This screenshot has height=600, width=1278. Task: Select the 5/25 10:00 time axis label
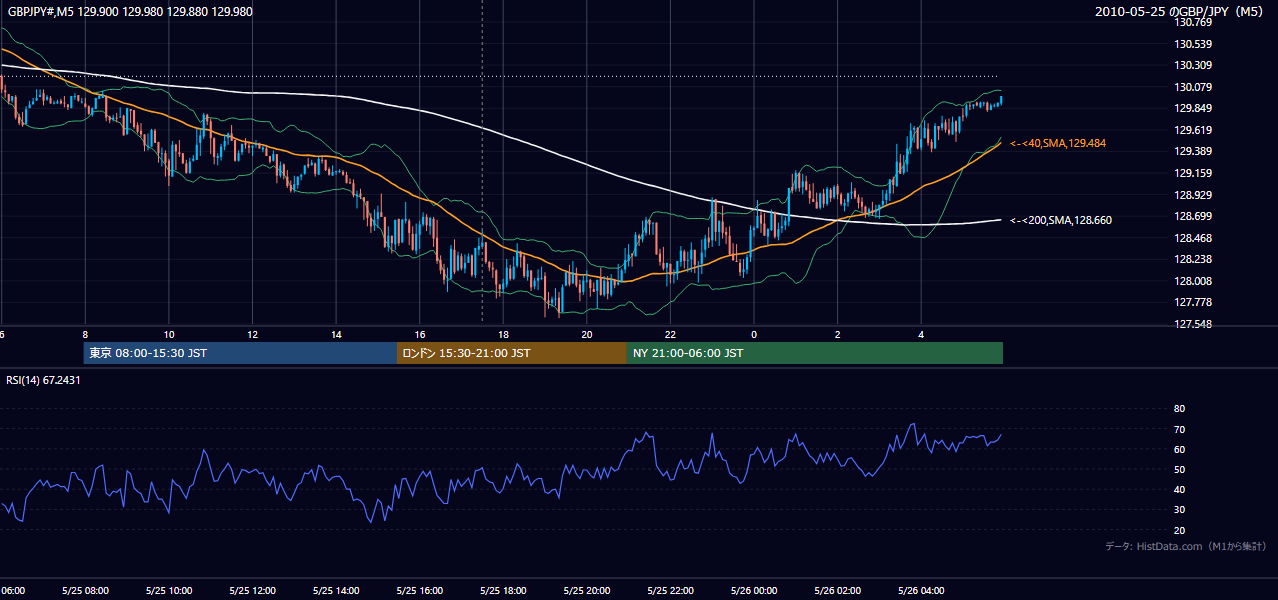tap(168, 591)
